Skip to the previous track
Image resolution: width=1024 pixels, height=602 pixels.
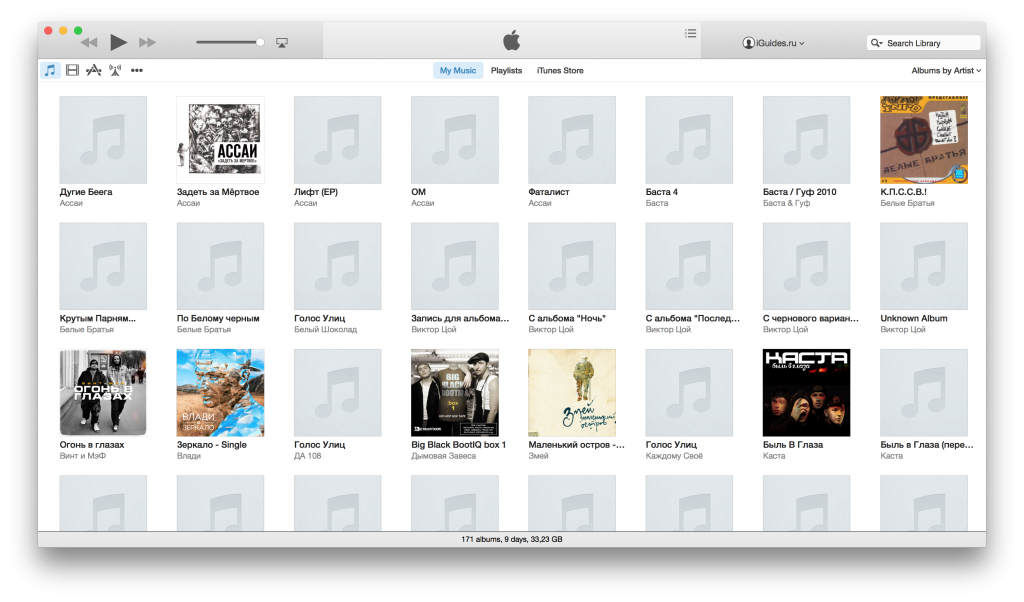89,42
